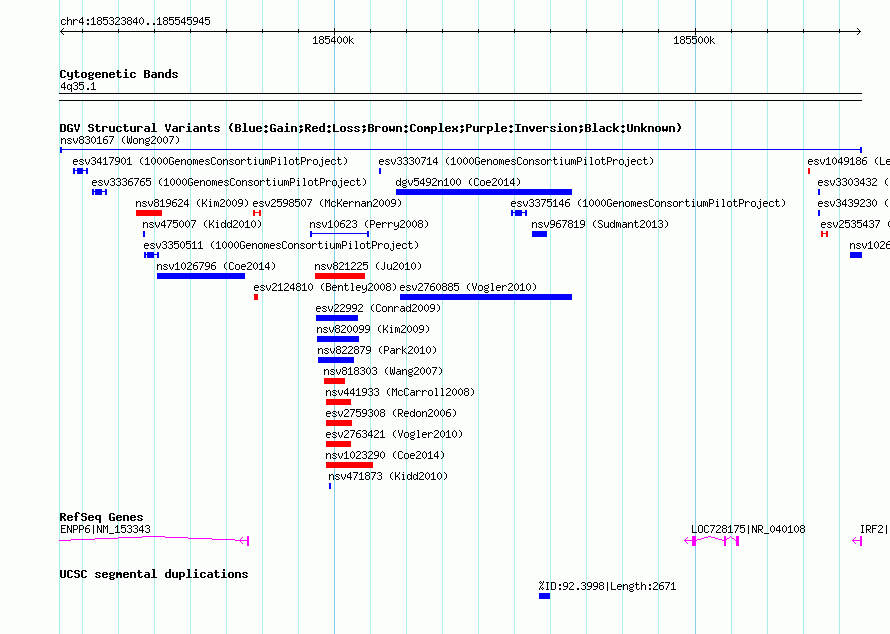The image size is (890, 634).
Task: Open variant esv3439230 label
Action: [x=853, y=203]
